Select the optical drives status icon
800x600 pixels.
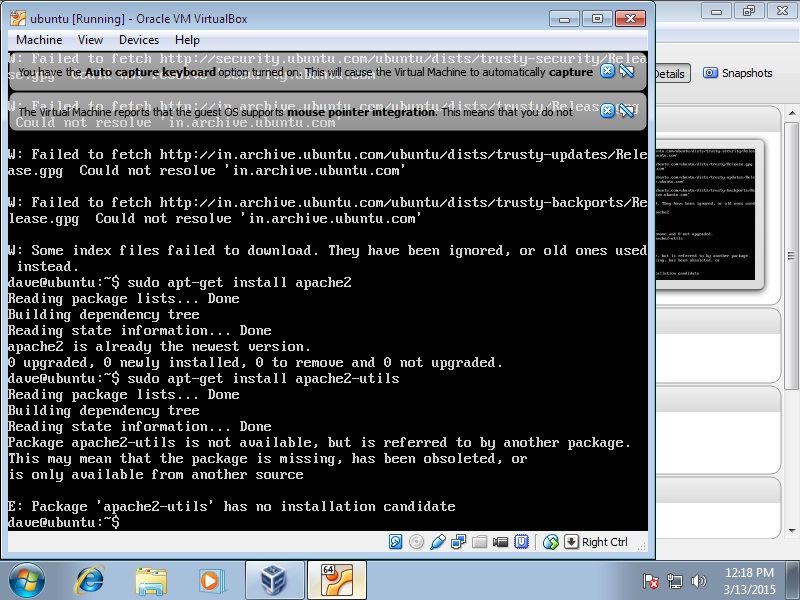pyautogui.click(x=417, y=541)
